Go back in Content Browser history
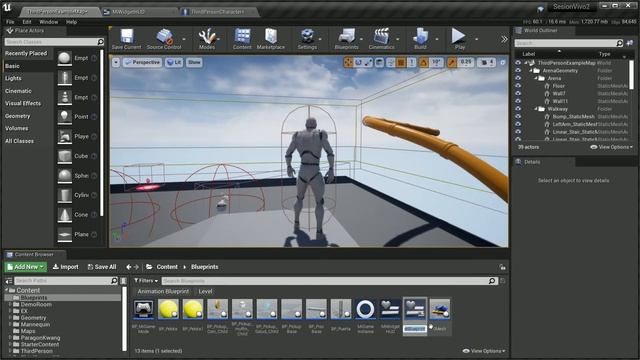 click(129, 267)
